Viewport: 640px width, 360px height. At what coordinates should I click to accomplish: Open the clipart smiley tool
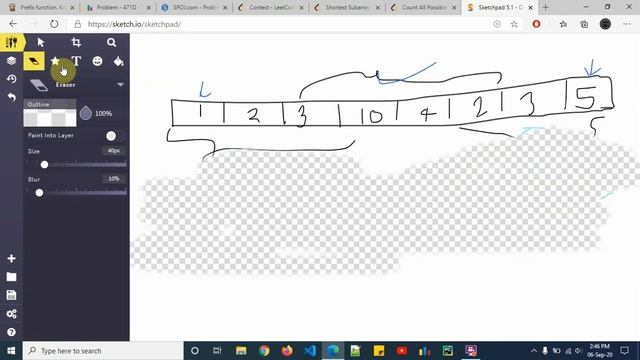coord(97,61)
